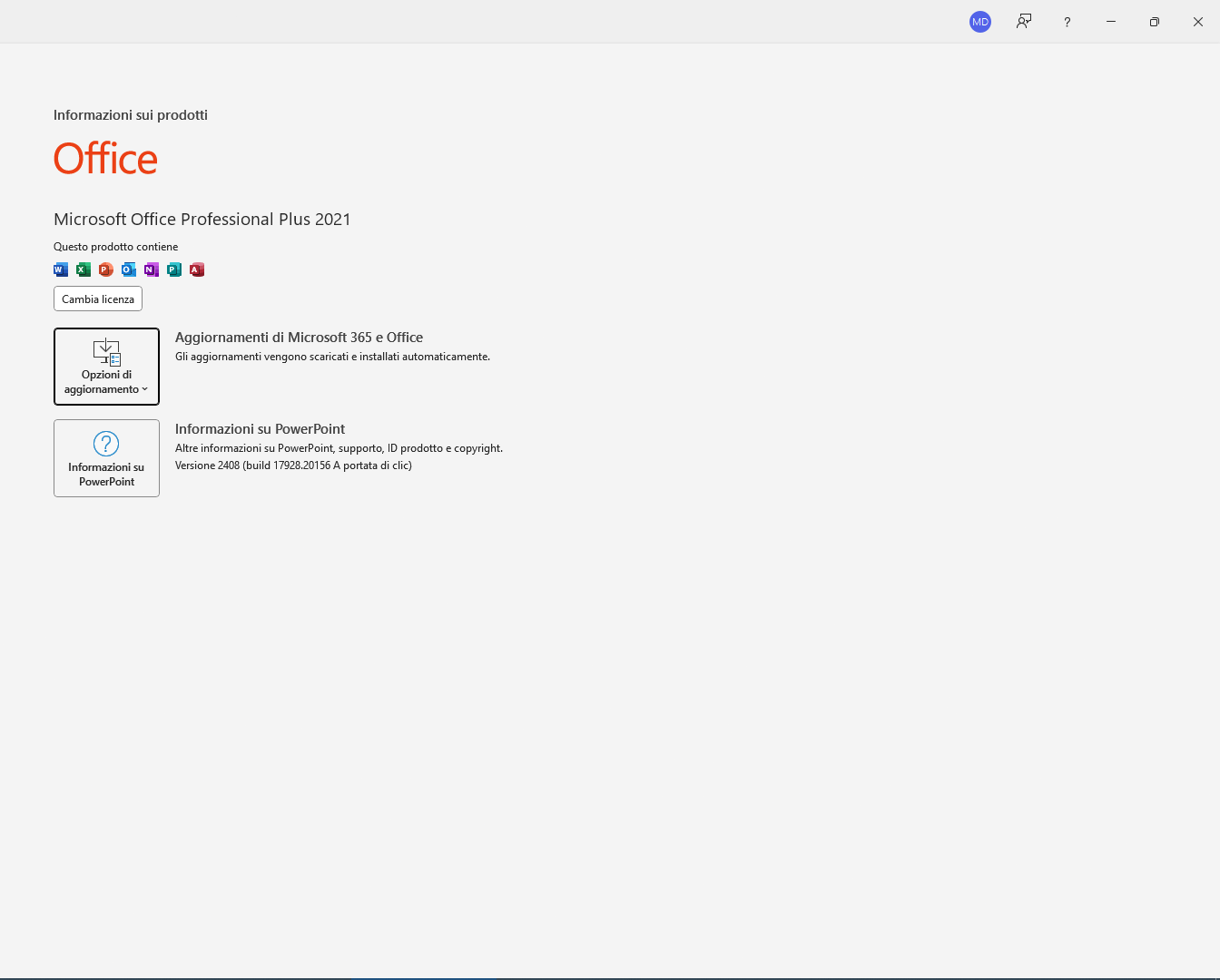
Task: Click the orange PowerPoint app icon
Action: coord(106,269)
